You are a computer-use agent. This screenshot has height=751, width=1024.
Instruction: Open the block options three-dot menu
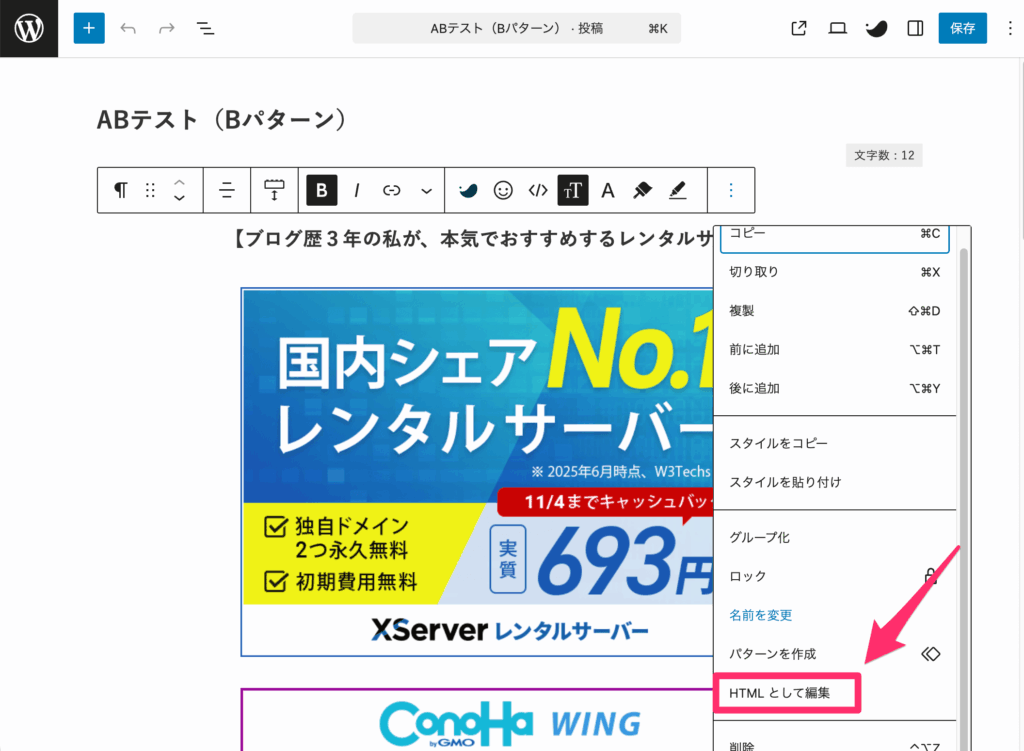click(x=731, y=190)
